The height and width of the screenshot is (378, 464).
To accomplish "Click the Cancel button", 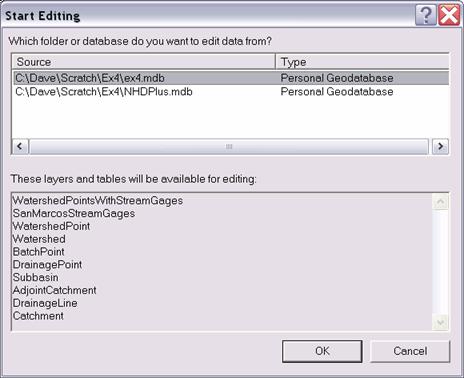I will pyautogui.click(x=410, y=351).
